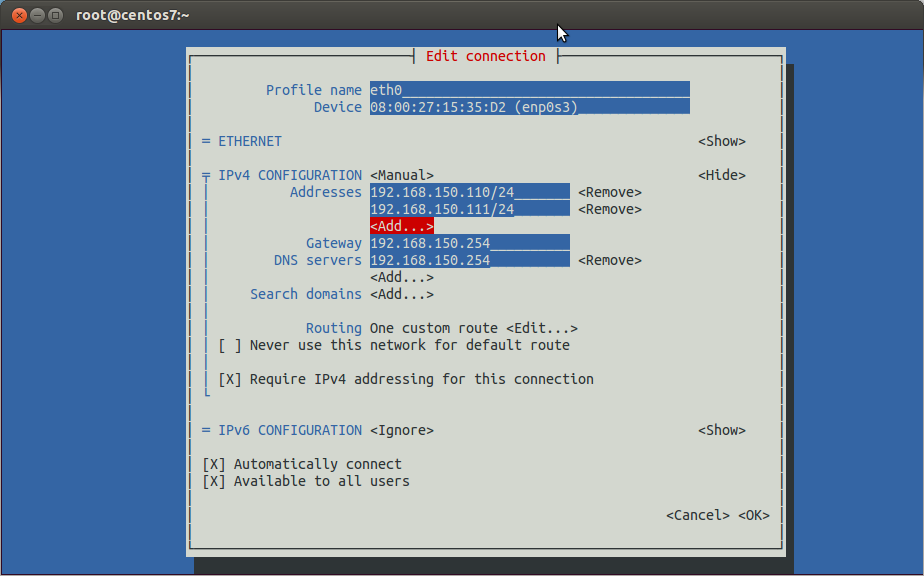Screen dimensions: 924x576
Task: Edit the custom routing entries
Action: pyautogui.click(x=542, y=328)
